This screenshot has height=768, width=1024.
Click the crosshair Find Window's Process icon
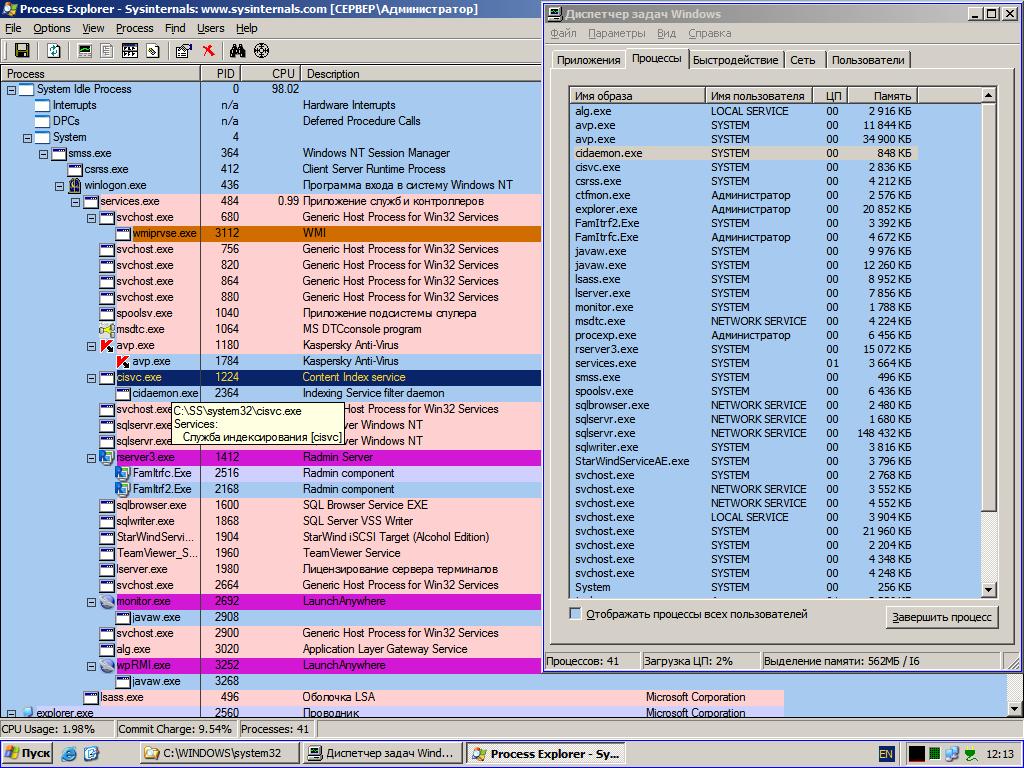pyautogui.click(x=261, y=51)
